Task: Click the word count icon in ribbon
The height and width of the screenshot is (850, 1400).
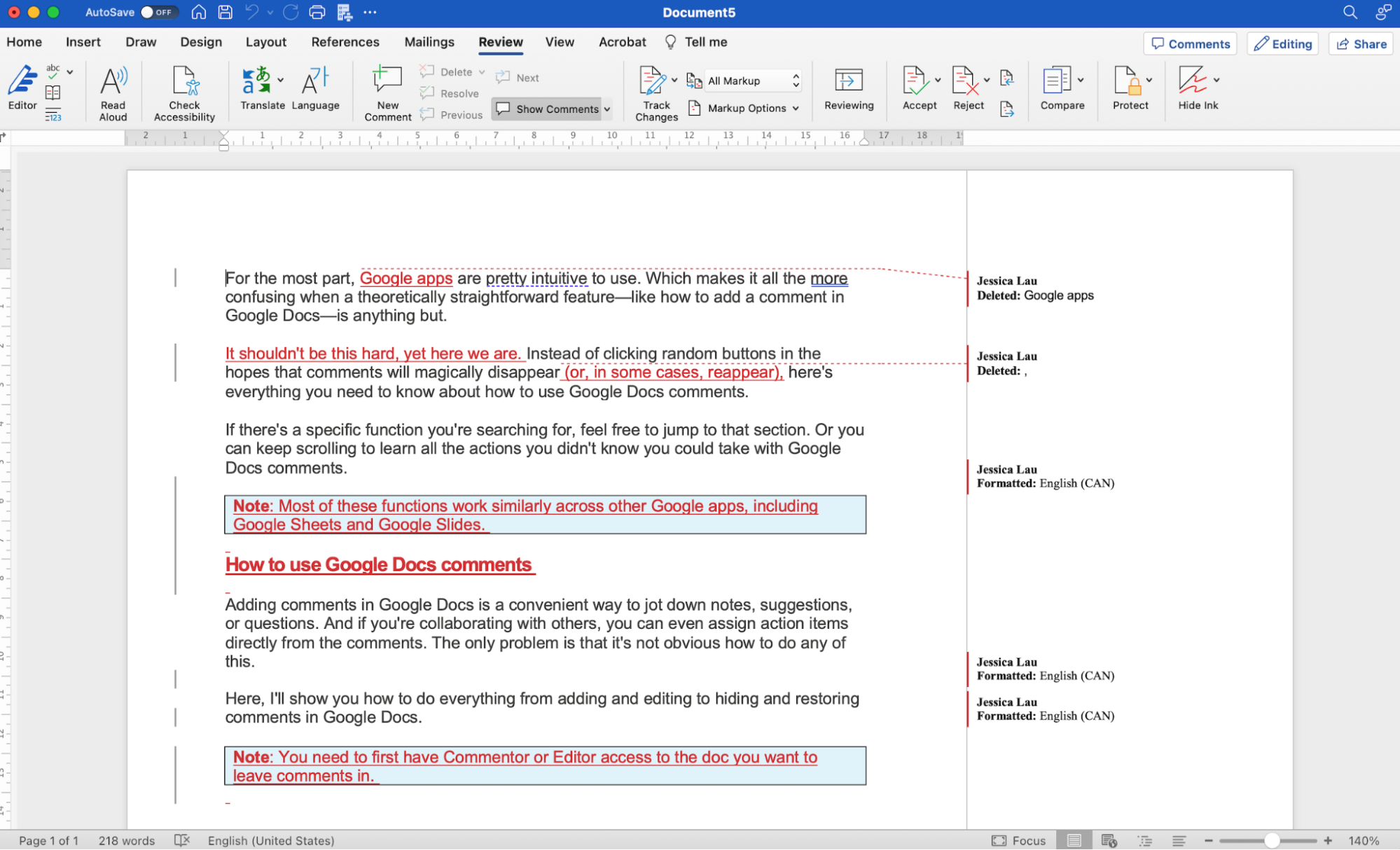Action: (53, 115)
